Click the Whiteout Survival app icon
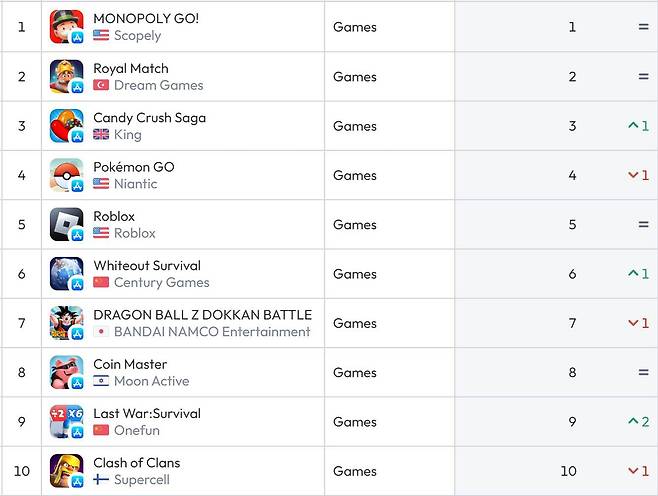 tap(66, 274)
